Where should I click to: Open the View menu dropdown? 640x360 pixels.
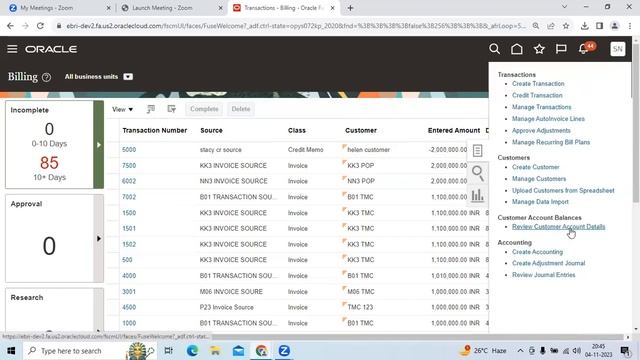click(x=122, y=109)
